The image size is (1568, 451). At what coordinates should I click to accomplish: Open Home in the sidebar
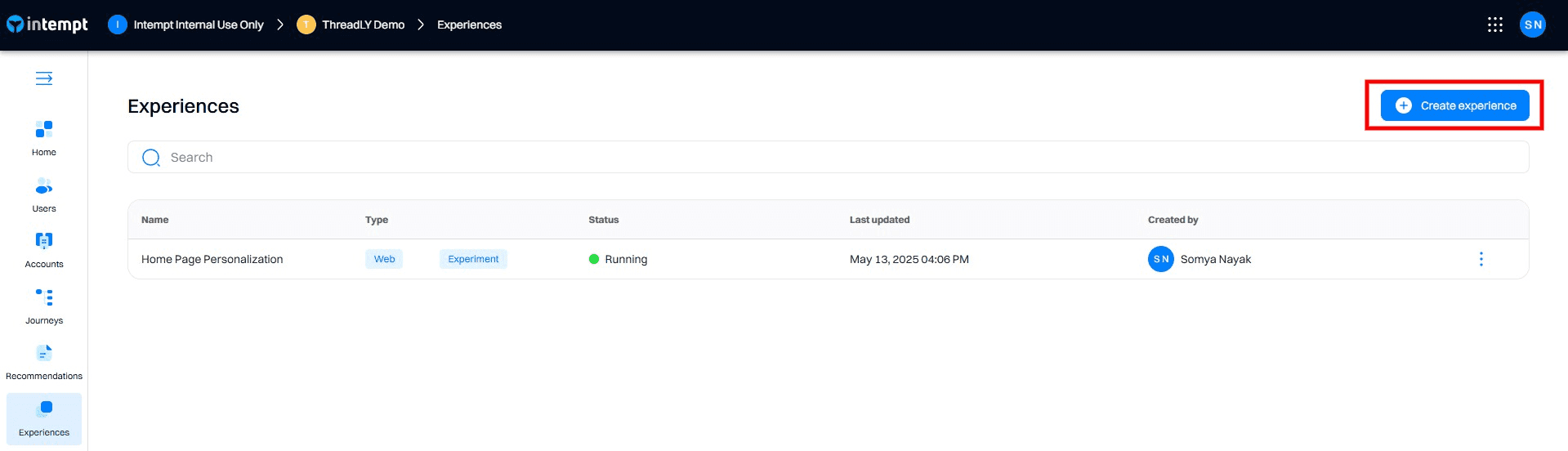(x=44, y=138)
